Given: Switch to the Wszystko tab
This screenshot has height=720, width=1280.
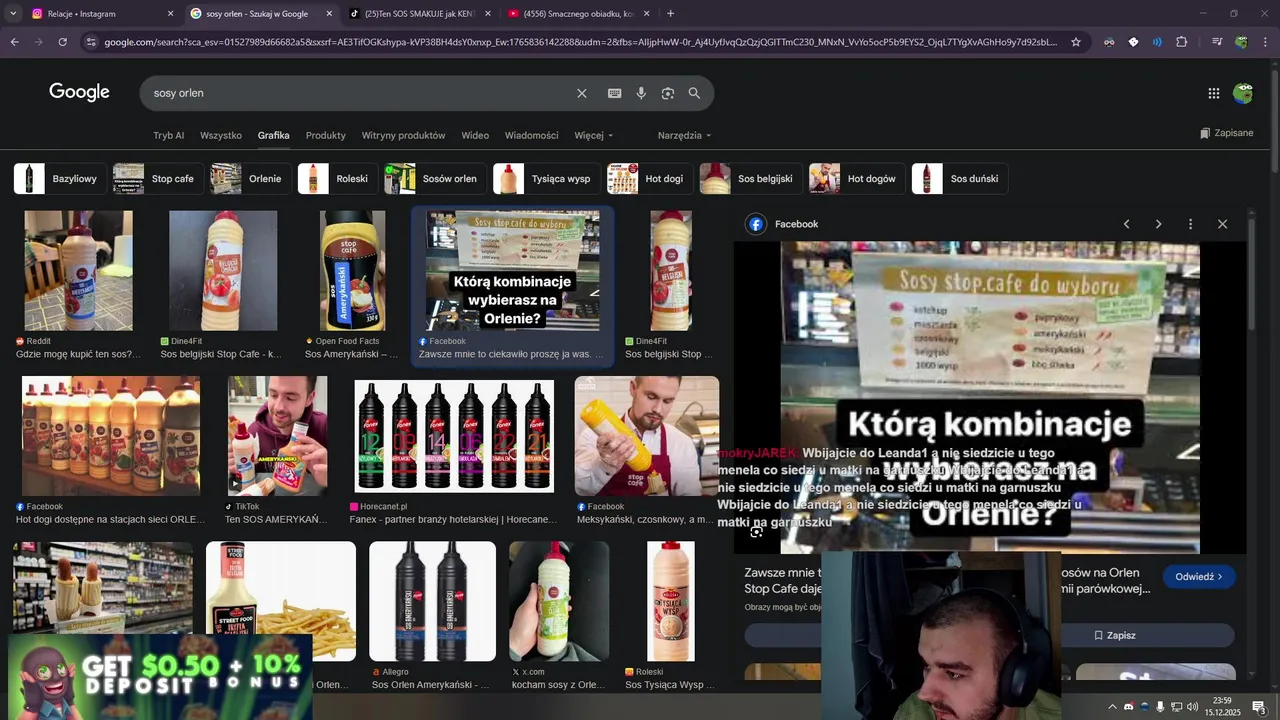Looking at the screenshot, I should (x=221, y=135).
